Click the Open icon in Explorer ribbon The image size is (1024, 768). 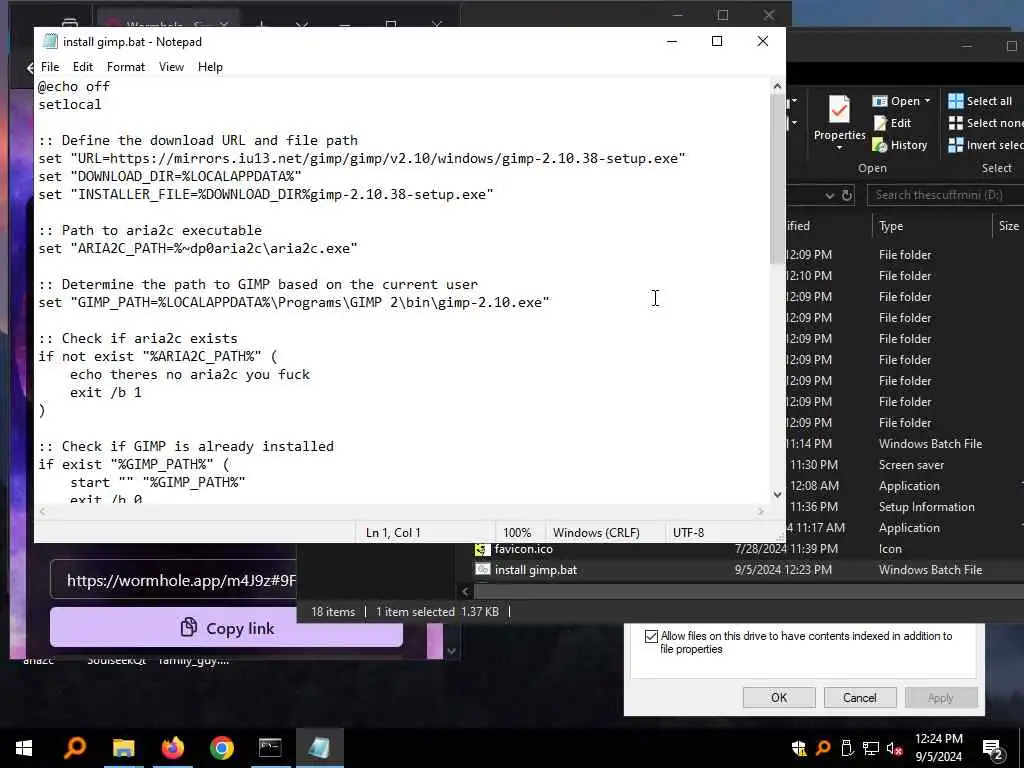point(880,101)
